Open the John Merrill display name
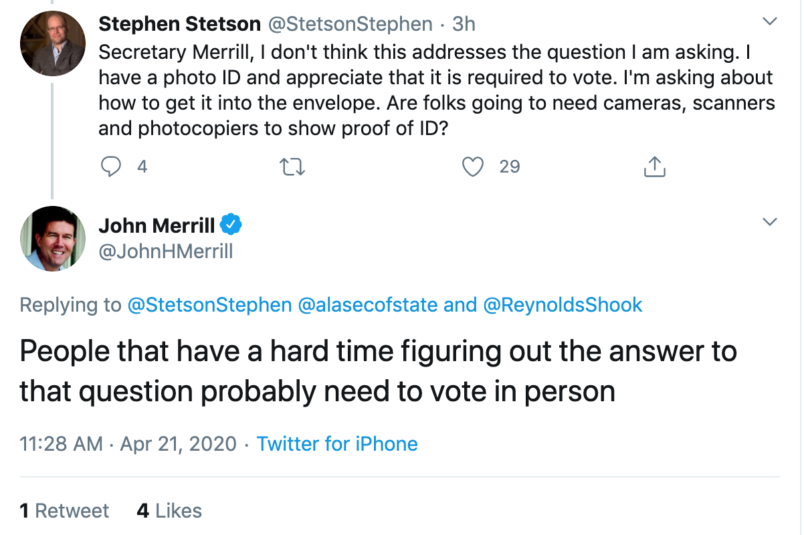Image resolution: width=804 pixels, height=535 pixels. [155, 224]
